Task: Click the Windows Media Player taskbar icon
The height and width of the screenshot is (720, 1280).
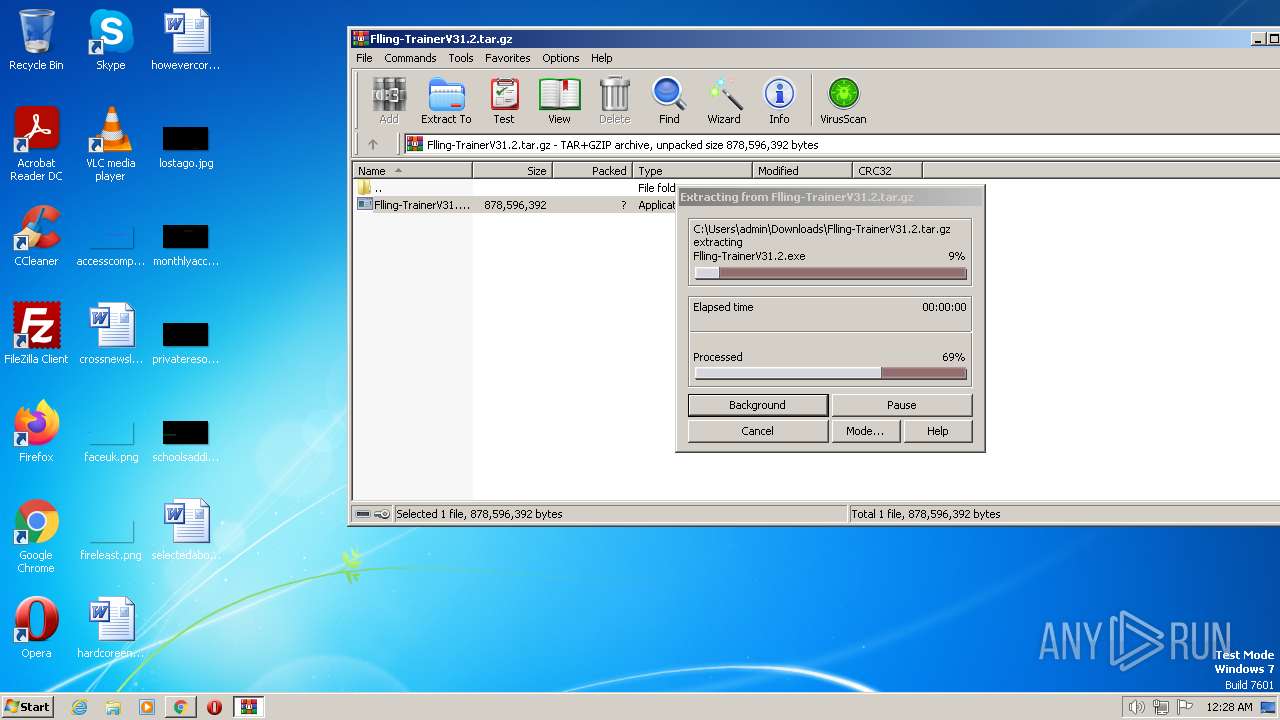Action: coord(147,707)
